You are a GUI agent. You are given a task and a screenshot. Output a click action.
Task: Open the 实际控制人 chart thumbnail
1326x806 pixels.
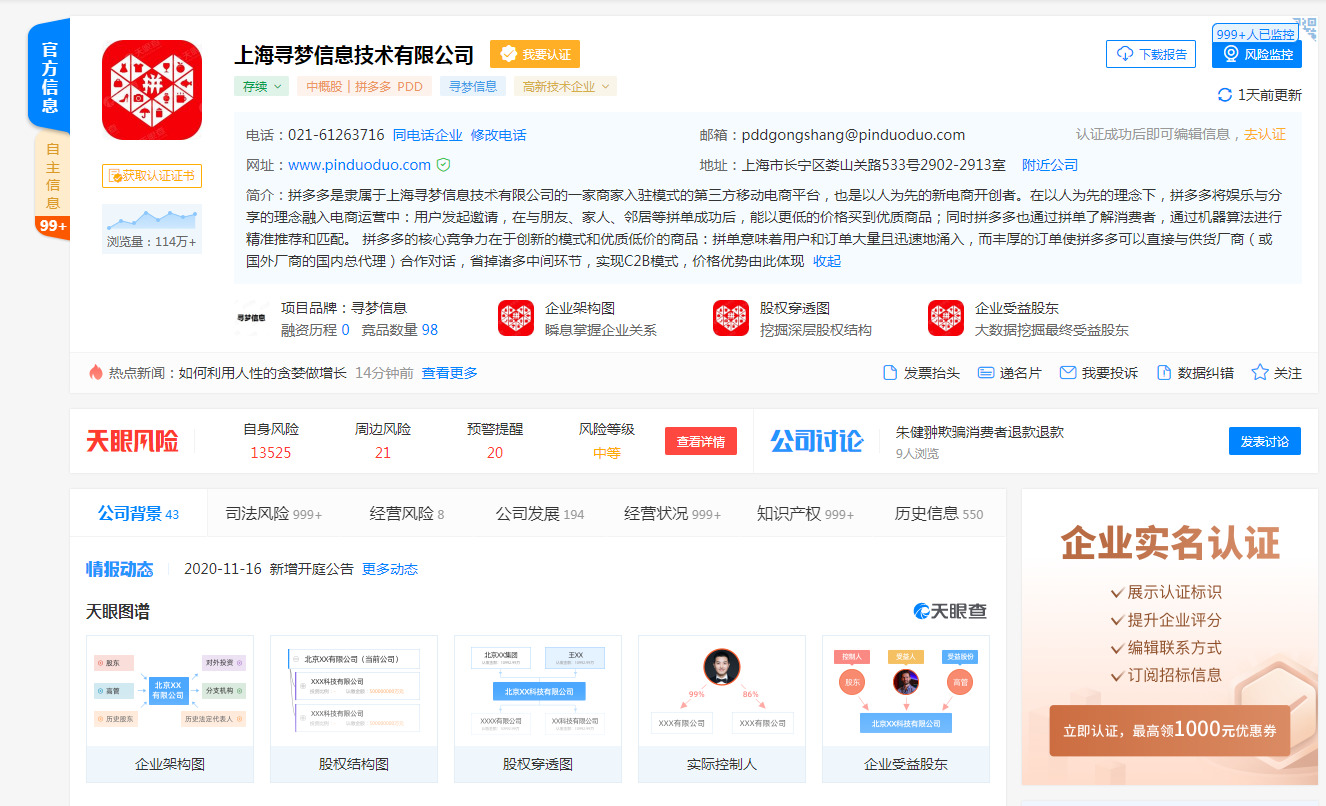coord(722,708)
